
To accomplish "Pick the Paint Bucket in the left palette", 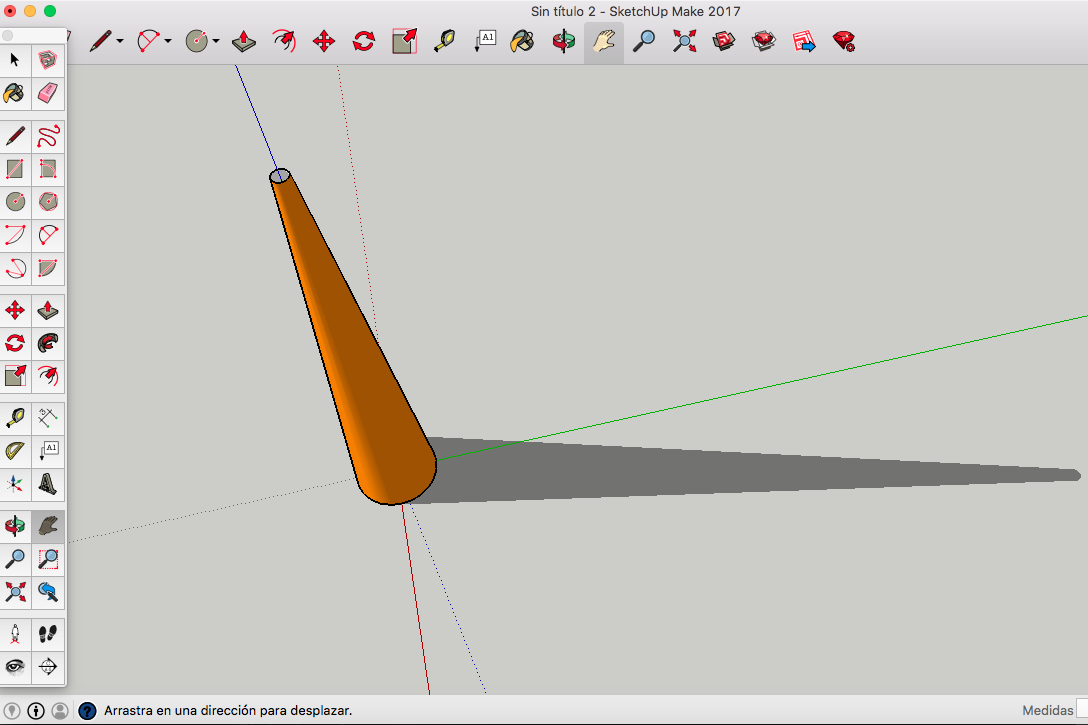I will pos(15,93).
